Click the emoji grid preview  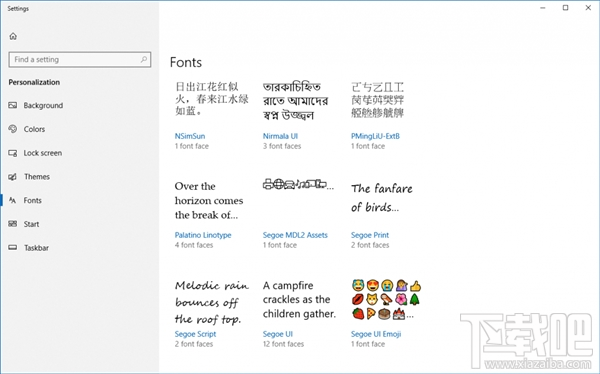[386, 300]
